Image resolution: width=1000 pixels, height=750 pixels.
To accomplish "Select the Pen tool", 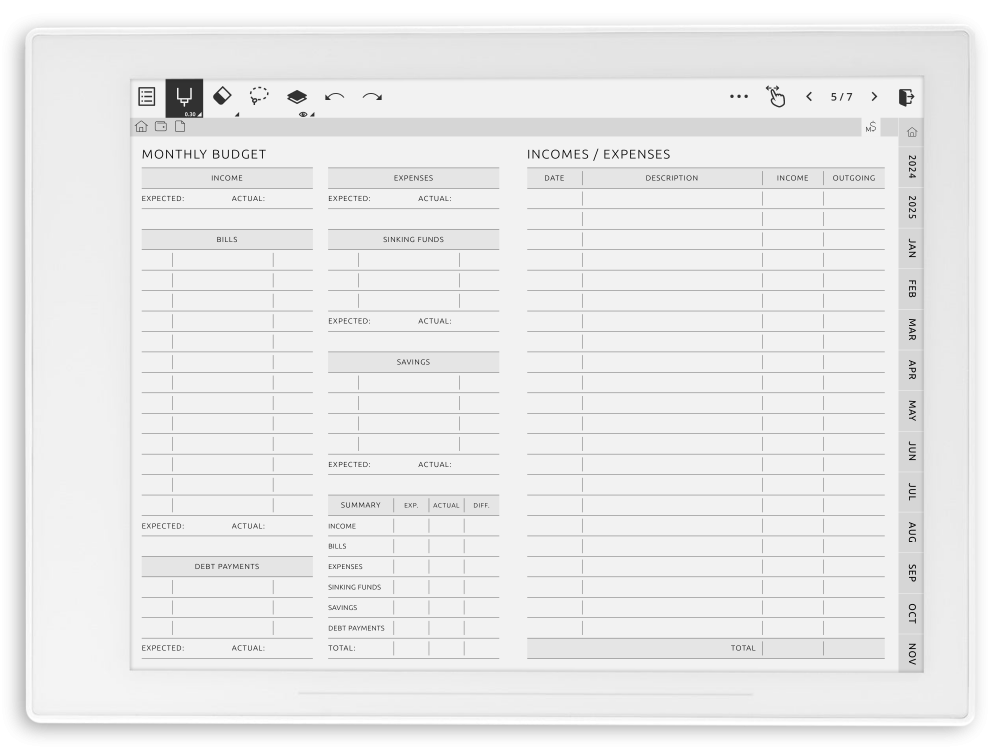I will [x=184, y=95].
